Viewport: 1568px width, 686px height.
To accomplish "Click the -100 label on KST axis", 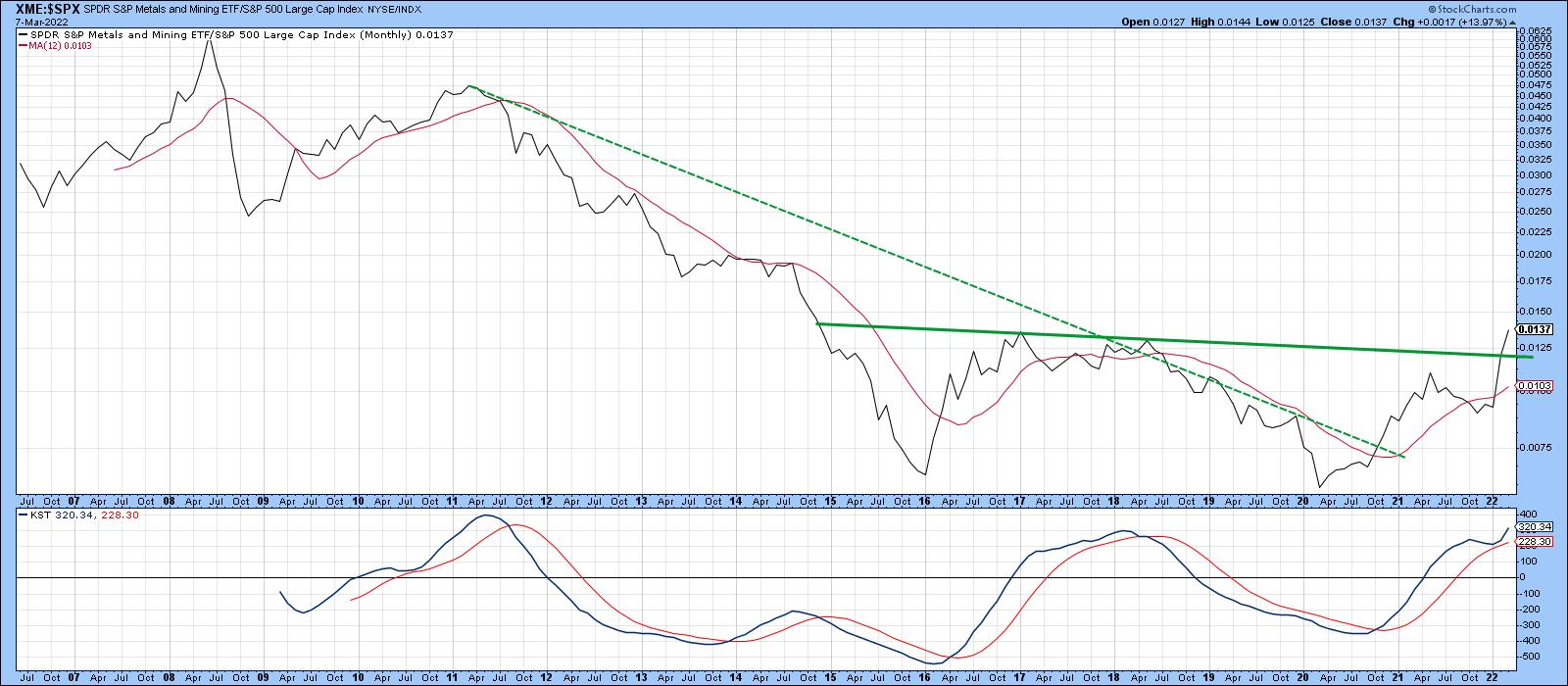I will (x=1531, y=593).
